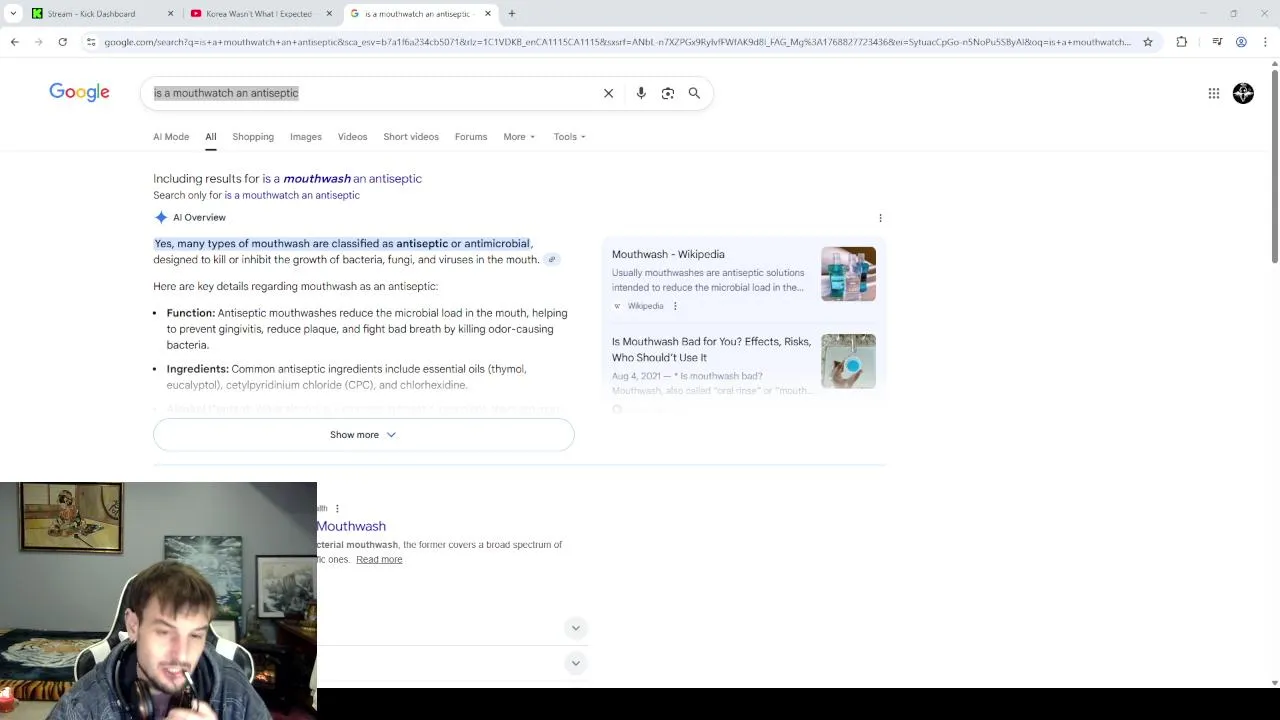The width and height of the screenshot is (1280, 720).
Task: Expand the More search filters dropdown
Action: (519, 137)
